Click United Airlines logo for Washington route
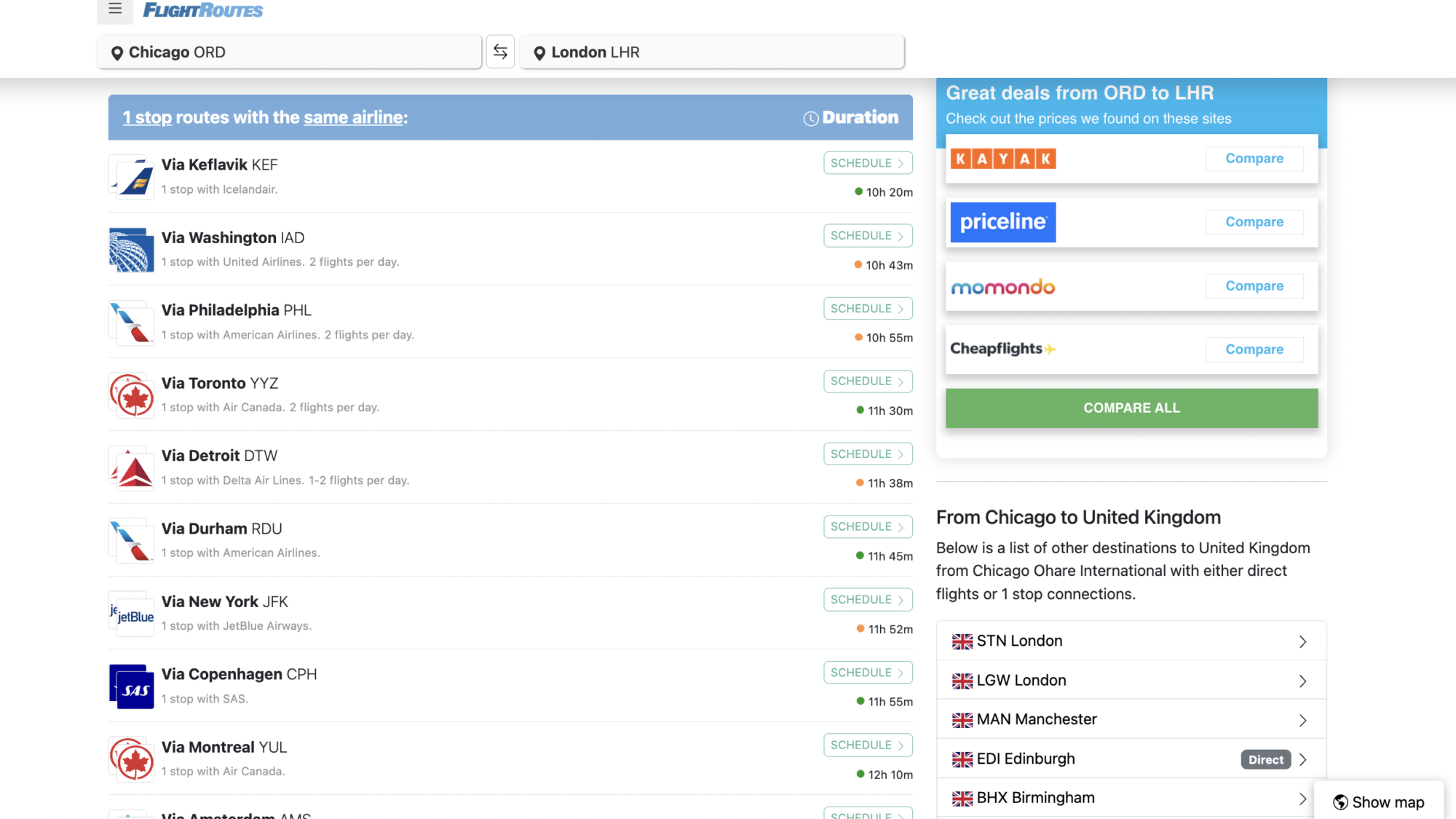 [x=132, y=250]
